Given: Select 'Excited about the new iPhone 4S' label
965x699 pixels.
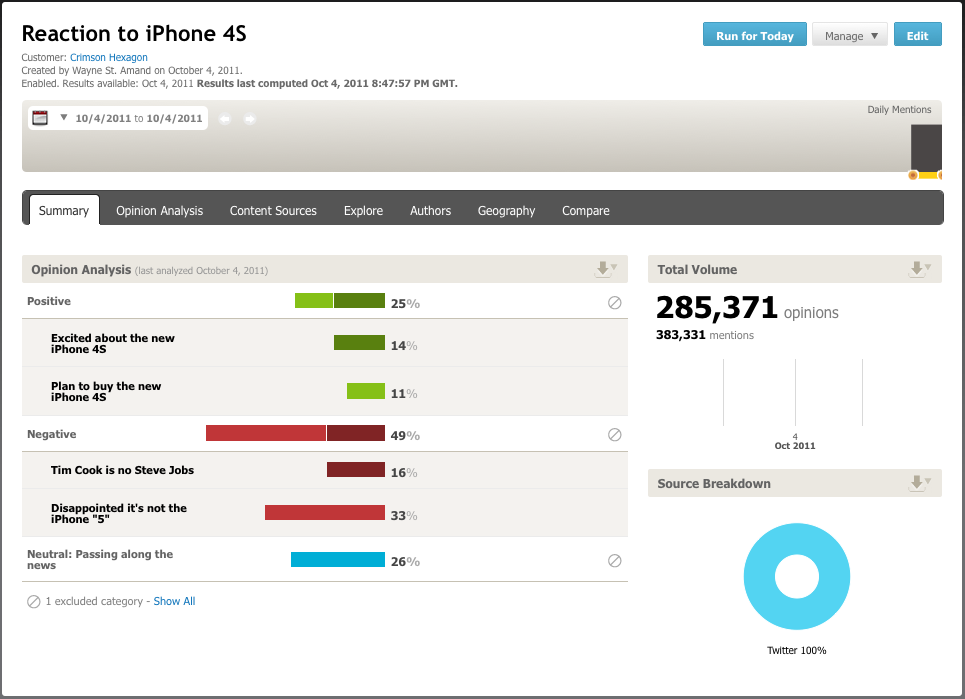Looking at the screenshot, I should point(113,343).
